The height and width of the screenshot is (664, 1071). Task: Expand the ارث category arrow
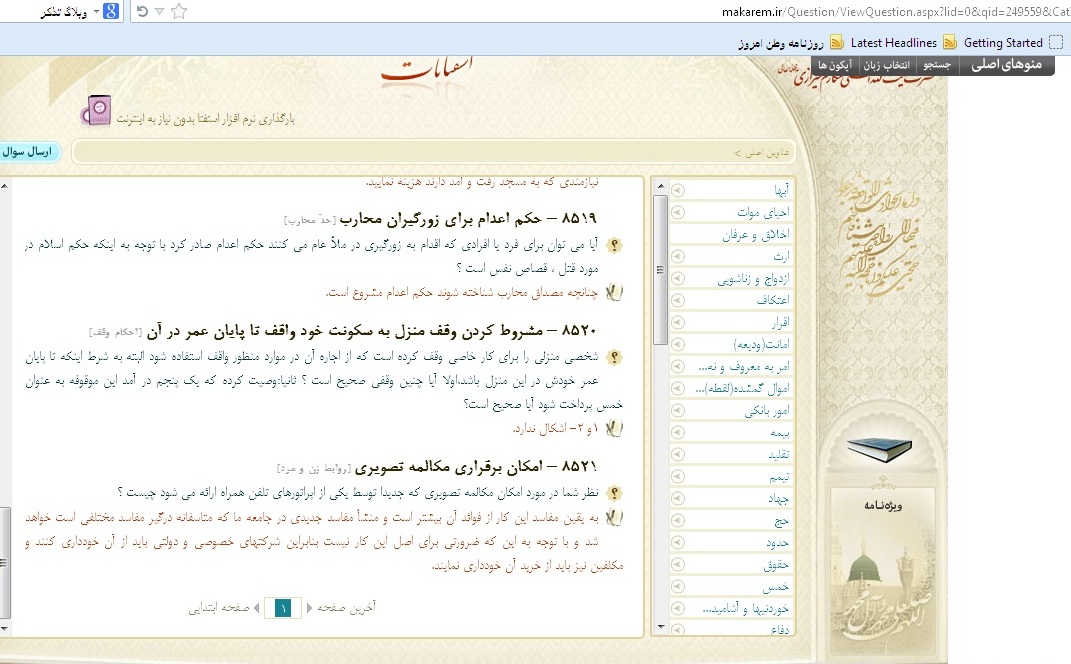(678, 256)
